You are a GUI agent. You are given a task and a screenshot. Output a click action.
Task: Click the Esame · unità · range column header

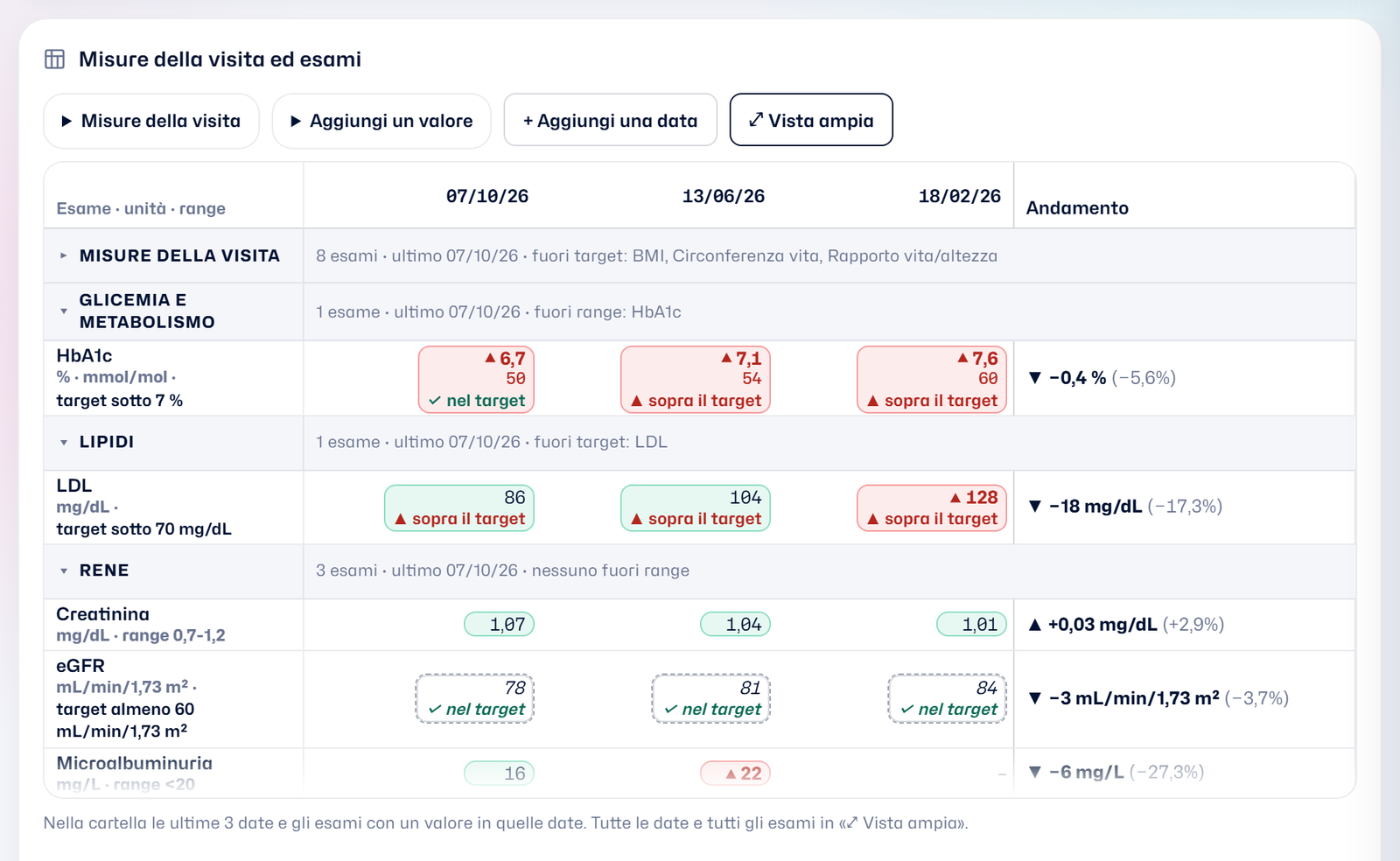141,208
